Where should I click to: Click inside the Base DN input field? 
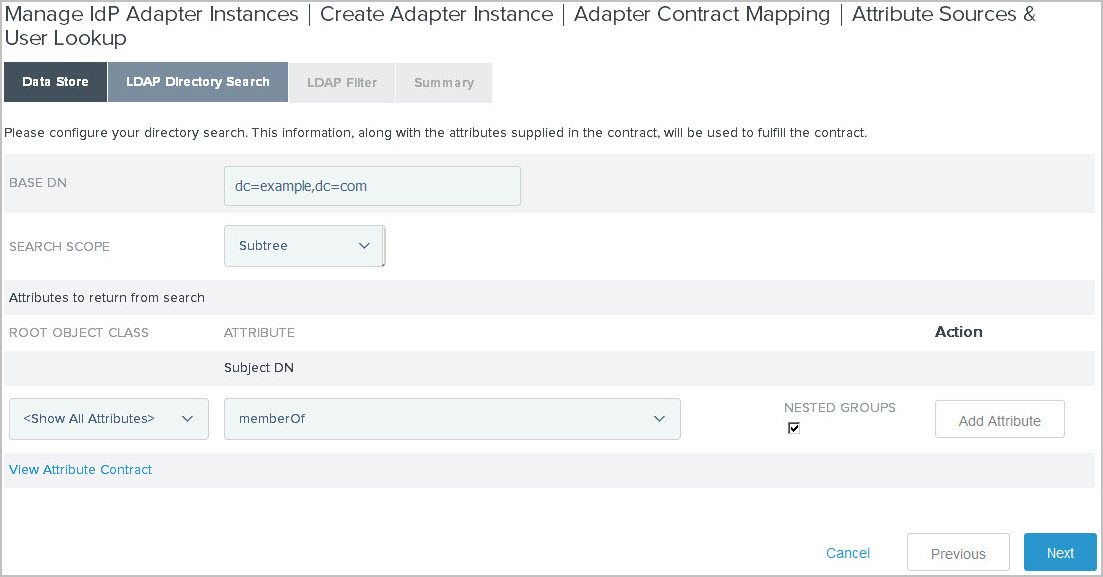371,186
